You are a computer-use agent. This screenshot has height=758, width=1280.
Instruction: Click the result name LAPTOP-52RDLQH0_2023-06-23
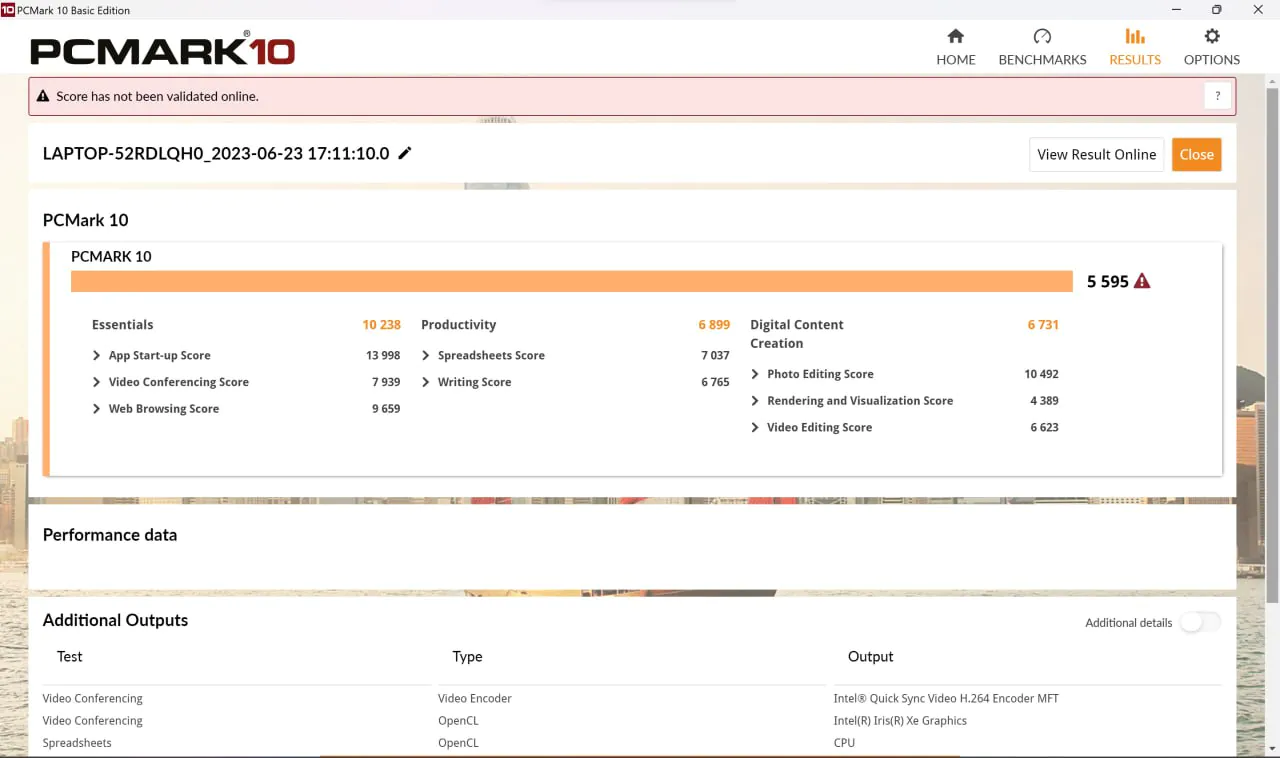tap(216, 154)
